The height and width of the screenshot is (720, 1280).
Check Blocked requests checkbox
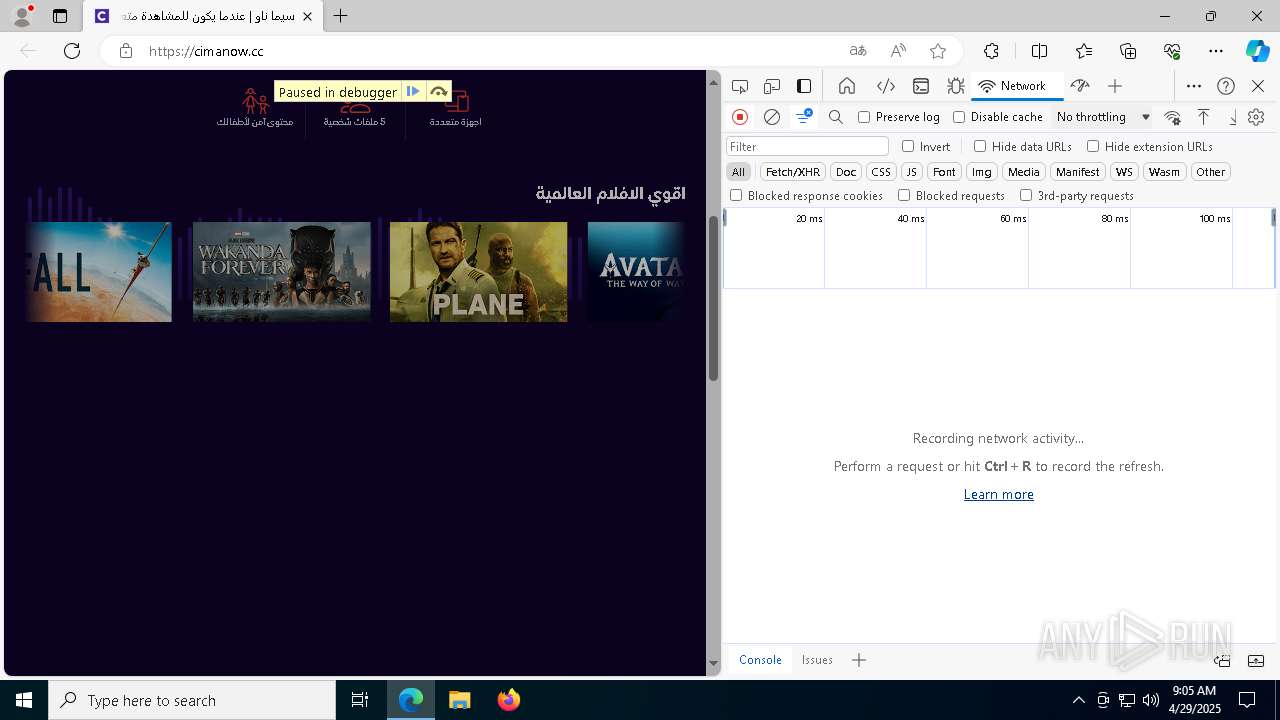(x=904, y=196)
